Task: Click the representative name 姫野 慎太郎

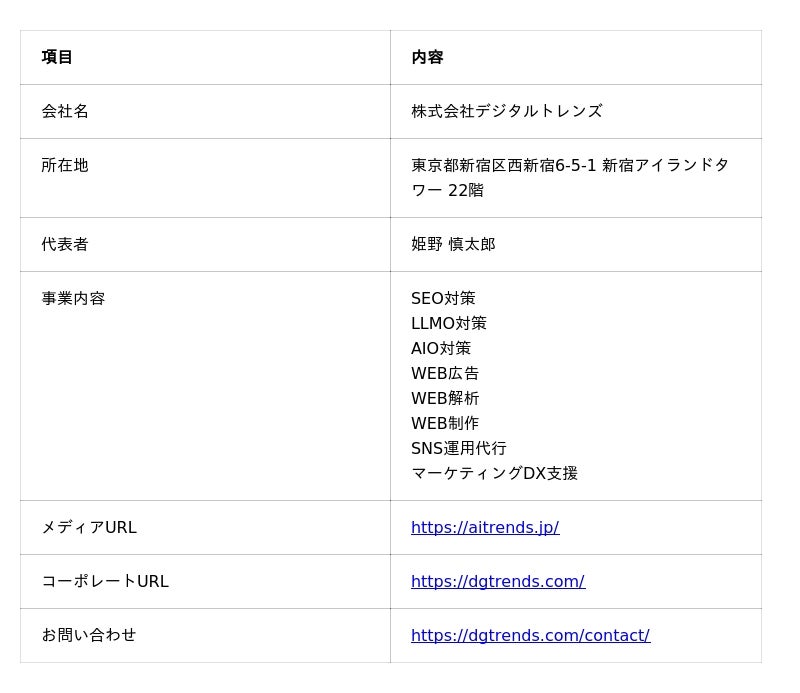Action: tap(453, 244)
